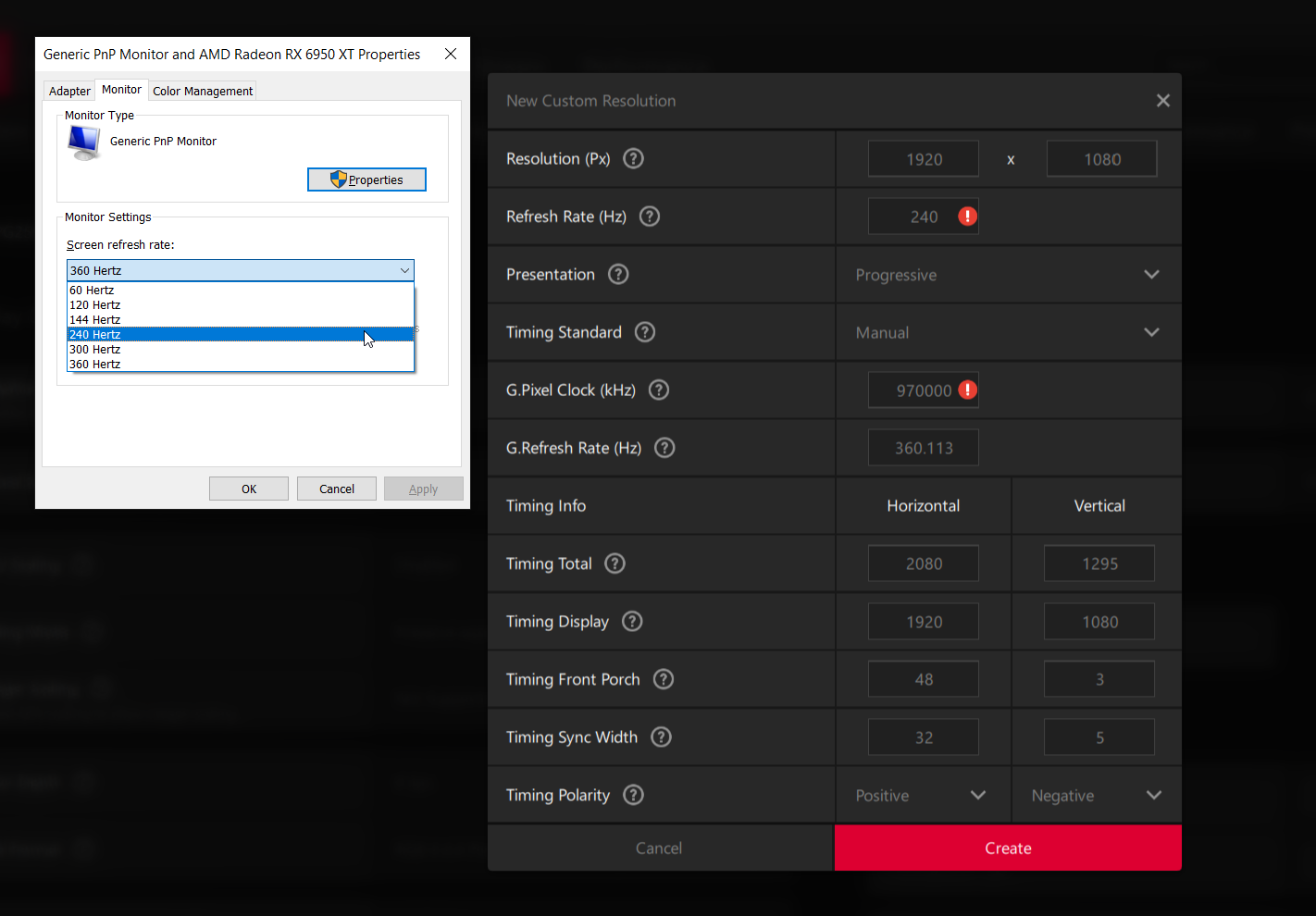The width and height of the screenshot is (1316, 916).
Task: Click the Timing Front Porch help icon
Action: pos(664,679)
